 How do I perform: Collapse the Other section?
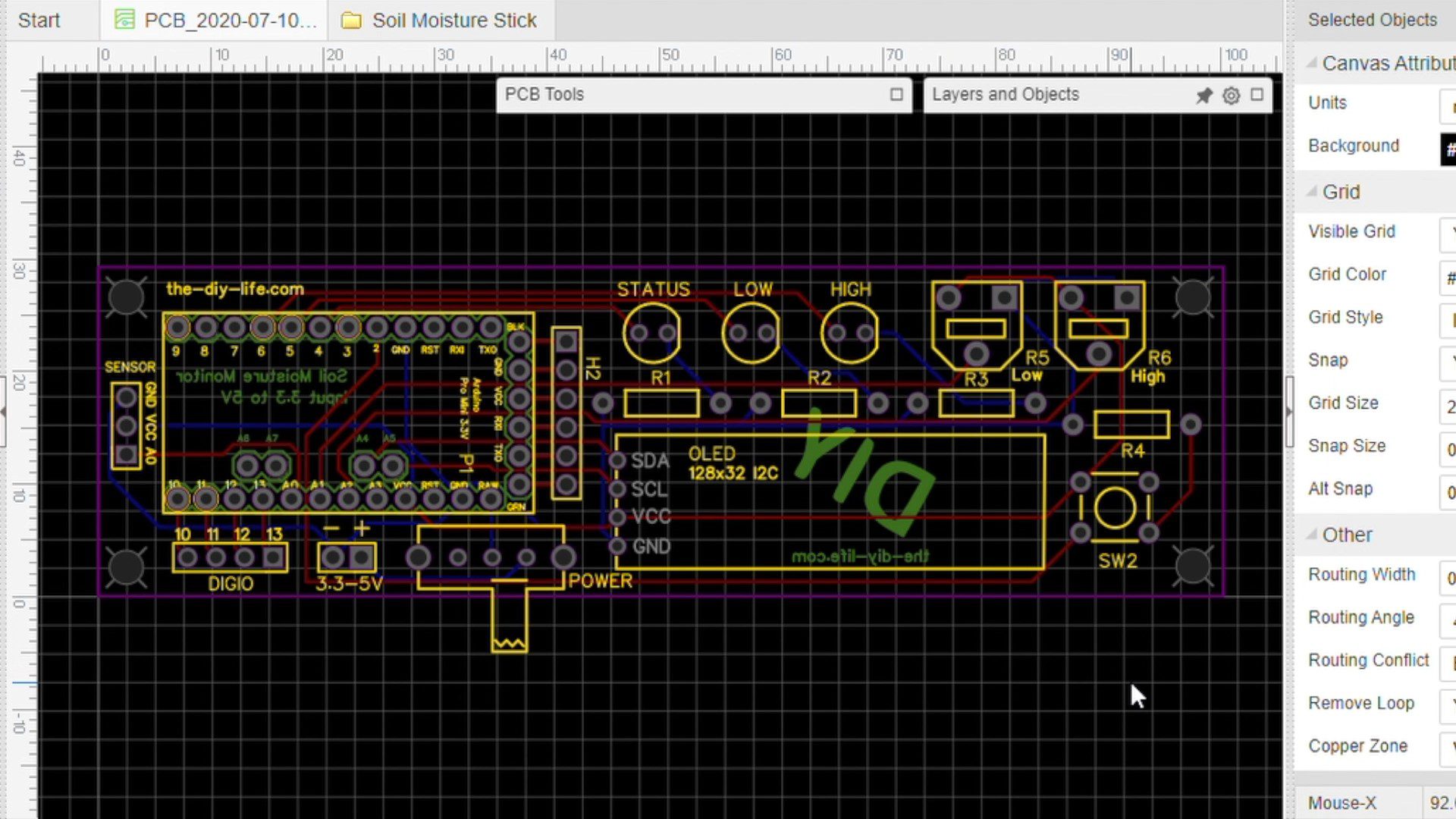coord(1312,535)
